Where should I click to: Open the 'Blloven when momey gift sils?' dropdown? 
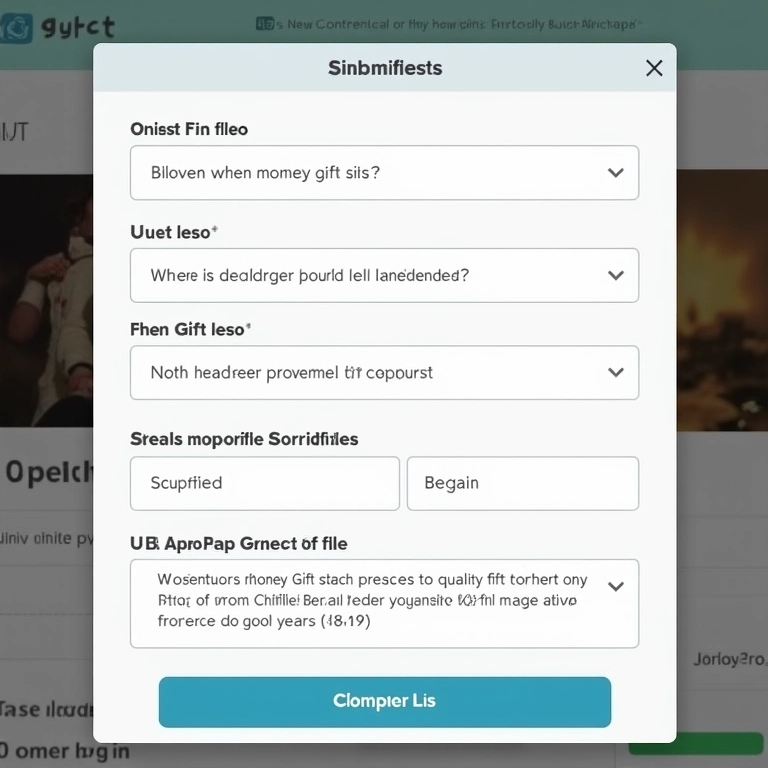384,173
